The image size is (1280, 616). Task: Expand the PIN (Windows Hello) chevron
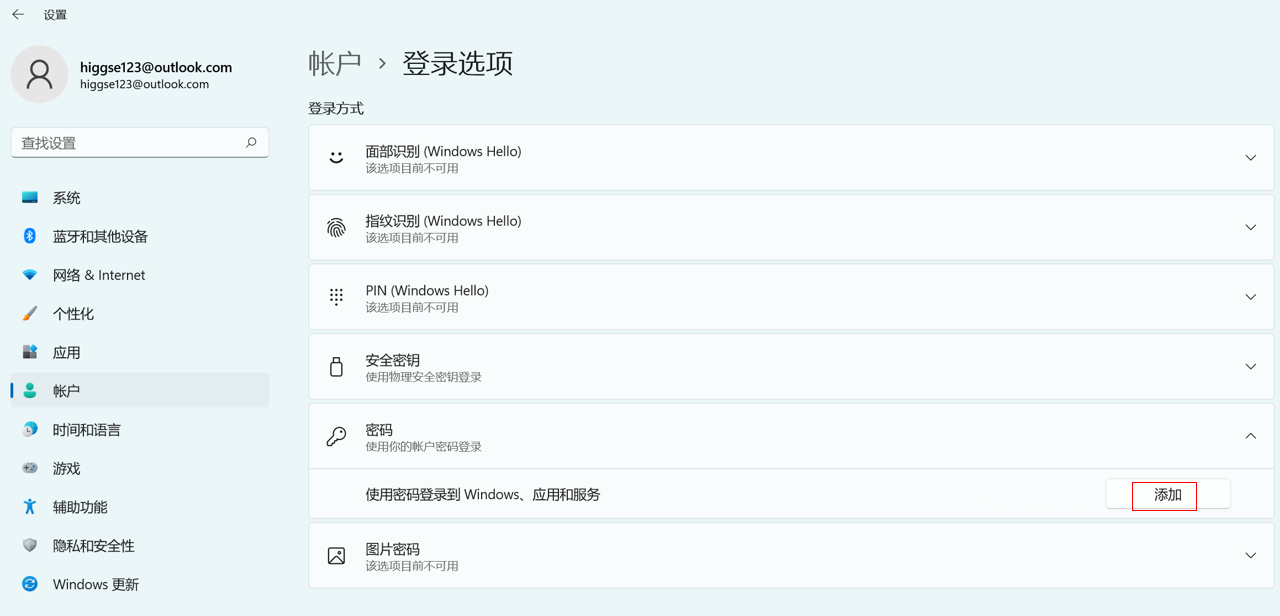click(1250, 297)
